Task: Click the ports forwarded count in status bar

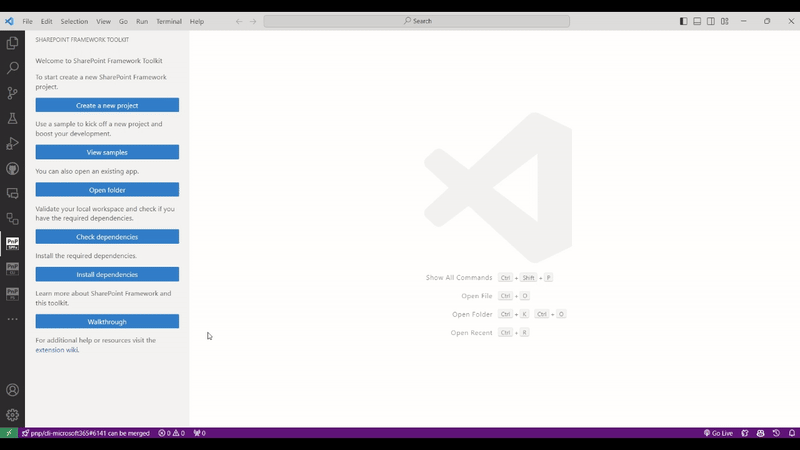Action: [x=199, y=433]
